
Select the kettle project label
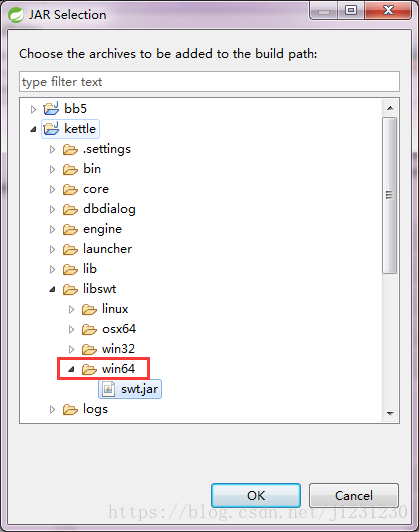(x=80, y=129)
